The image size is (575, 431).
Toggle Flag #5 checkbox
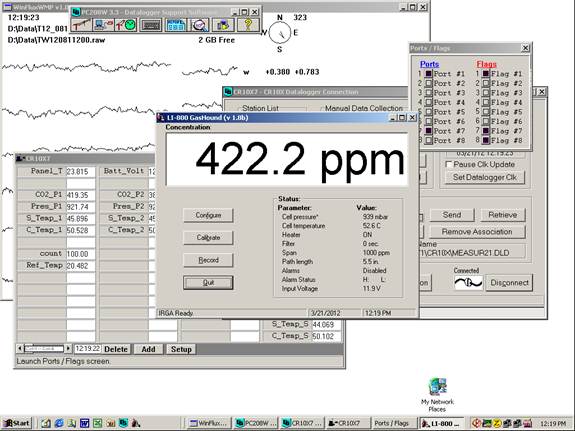[486, 112]
